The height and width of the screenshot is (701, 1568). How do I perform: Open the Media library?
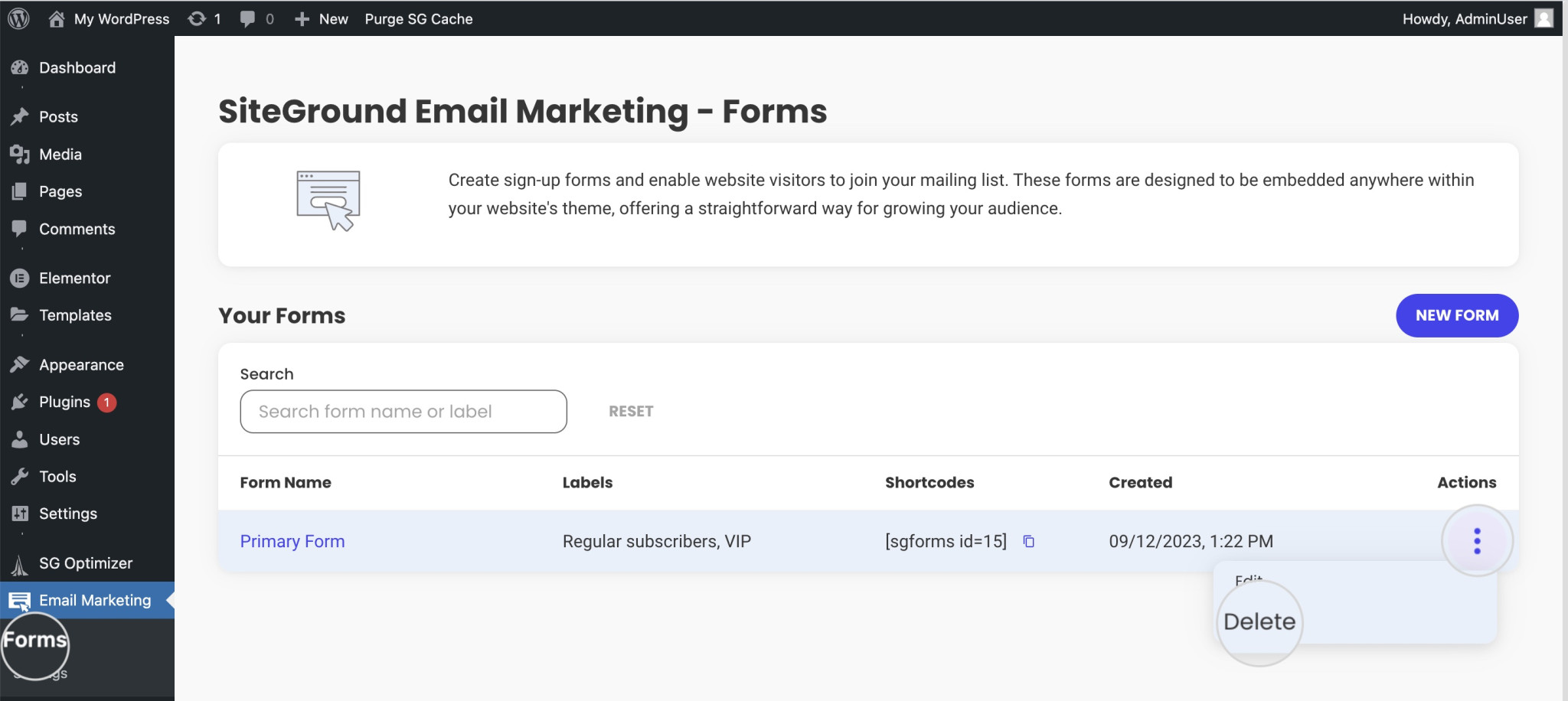(x=60, y=154)
